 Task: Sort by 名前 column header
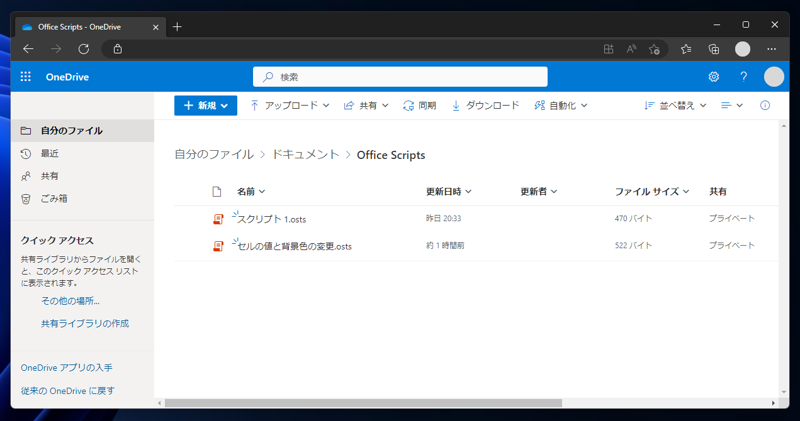251,191
